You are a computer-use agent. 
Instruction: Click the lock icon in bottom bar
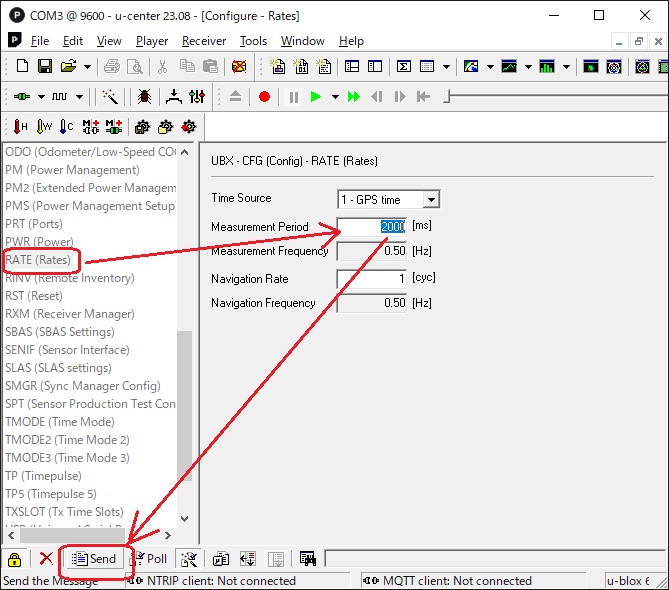15,559
